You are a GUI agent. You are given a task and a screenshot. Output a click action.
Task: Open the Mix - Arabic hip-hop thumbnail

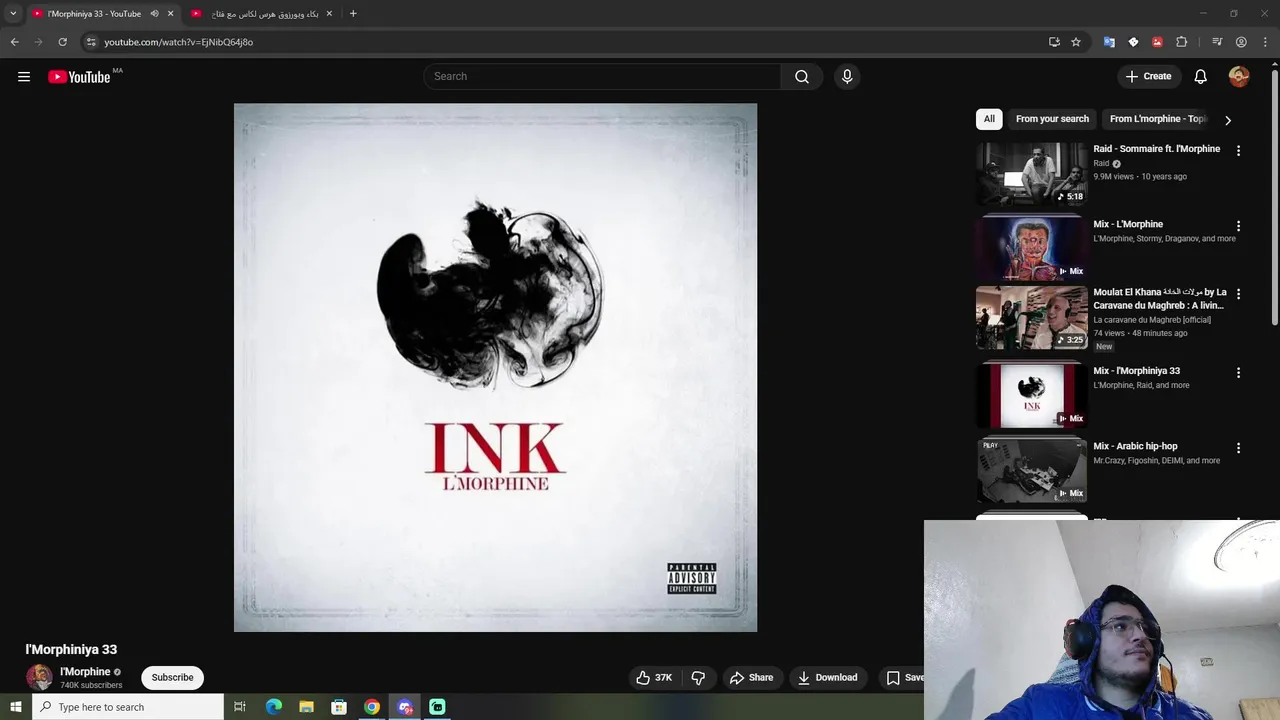point(1031,470)
